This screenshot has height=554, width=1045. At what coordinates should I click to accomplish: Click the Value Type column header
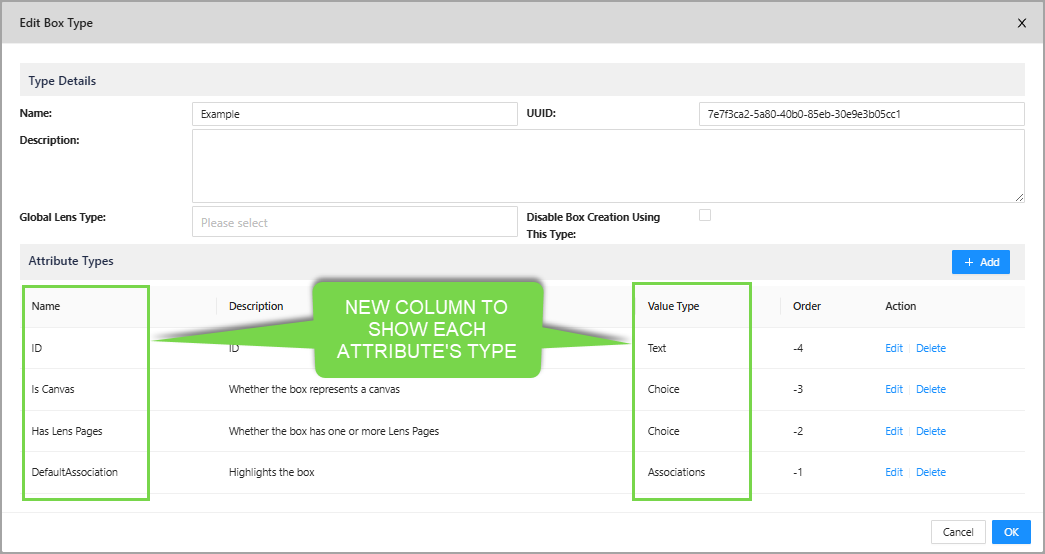(673, 306)
